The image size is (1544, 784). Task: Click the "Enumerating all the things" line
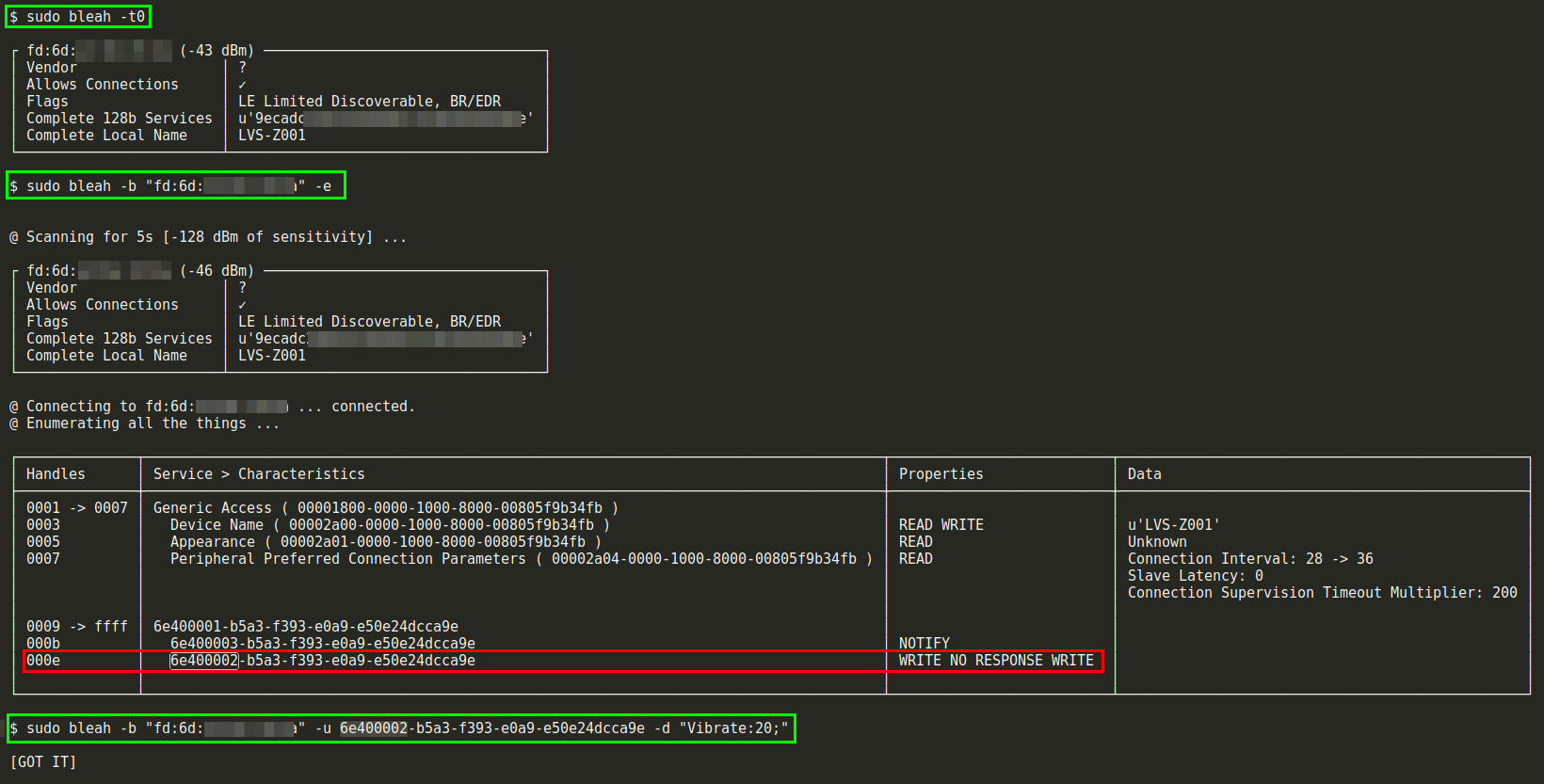[144, 424]
